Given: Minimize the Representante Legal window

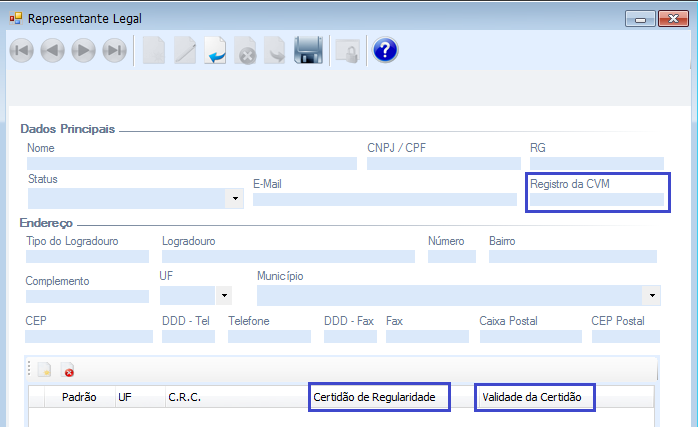Looking at the screenshot, I should [x=640, y=19].
